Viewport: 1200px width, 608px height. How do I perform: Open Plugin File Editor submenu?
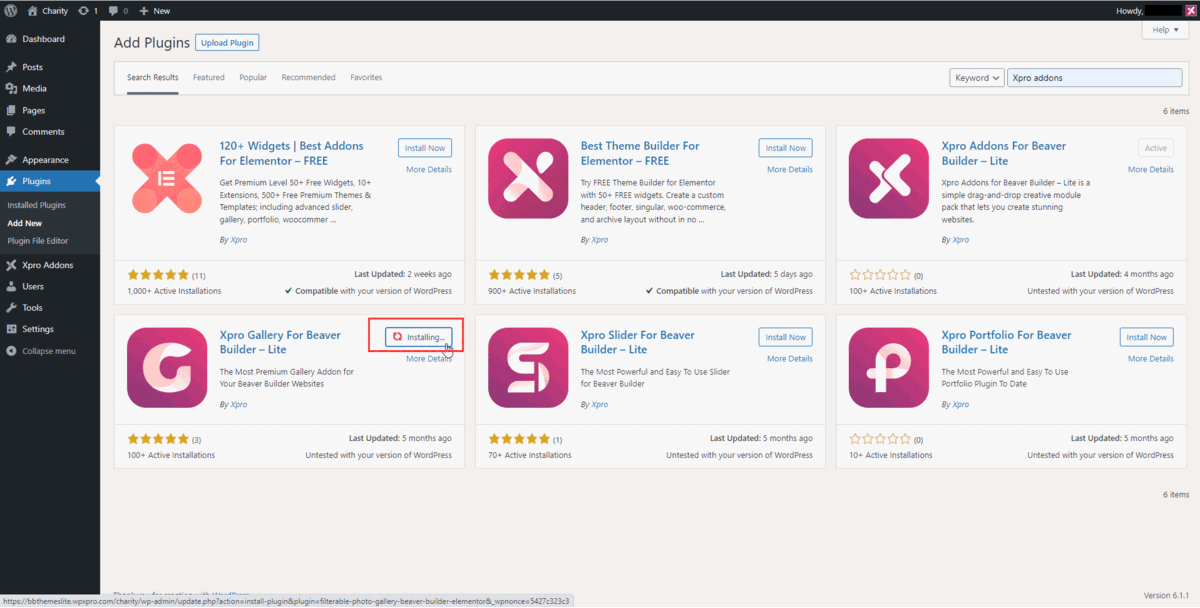click(37, 241)
